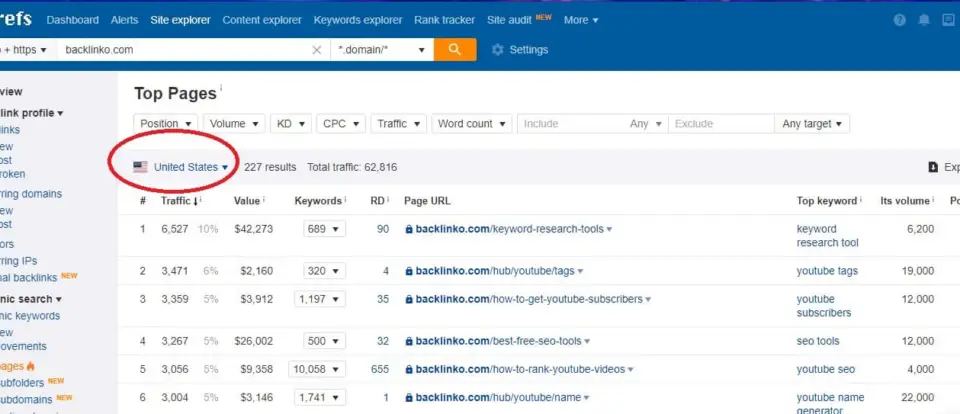Screen dimensions: 960x414
Task: Open the Alerts menu item
Action: pyautogui.click(x=124, y=20)
